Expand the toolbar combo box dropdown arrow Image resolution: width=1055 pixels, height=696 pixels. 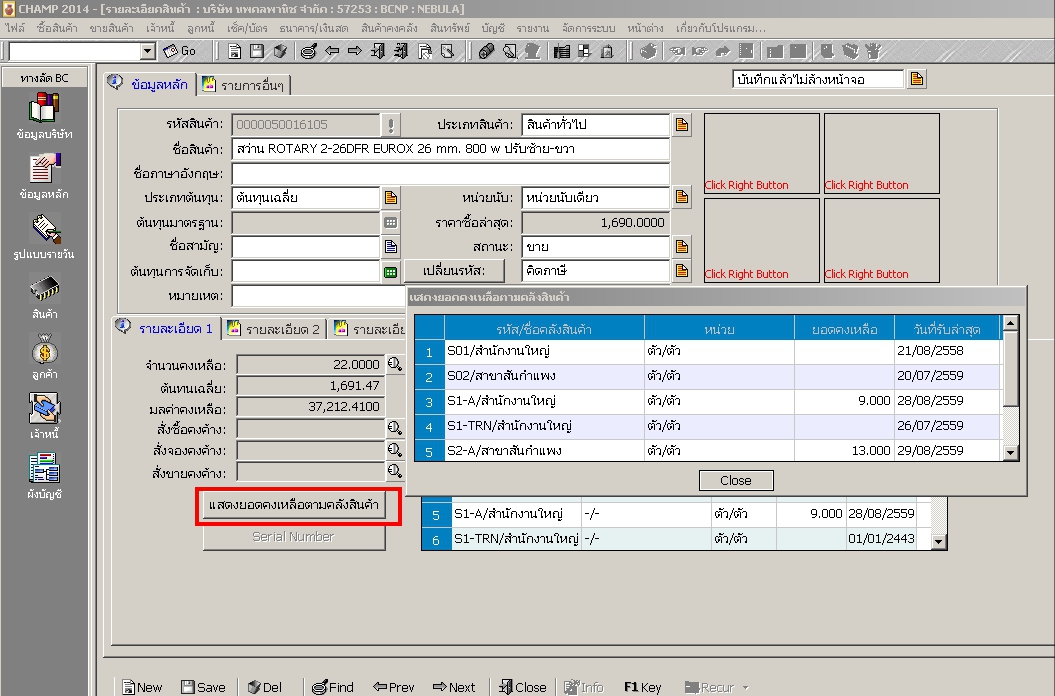148,51
